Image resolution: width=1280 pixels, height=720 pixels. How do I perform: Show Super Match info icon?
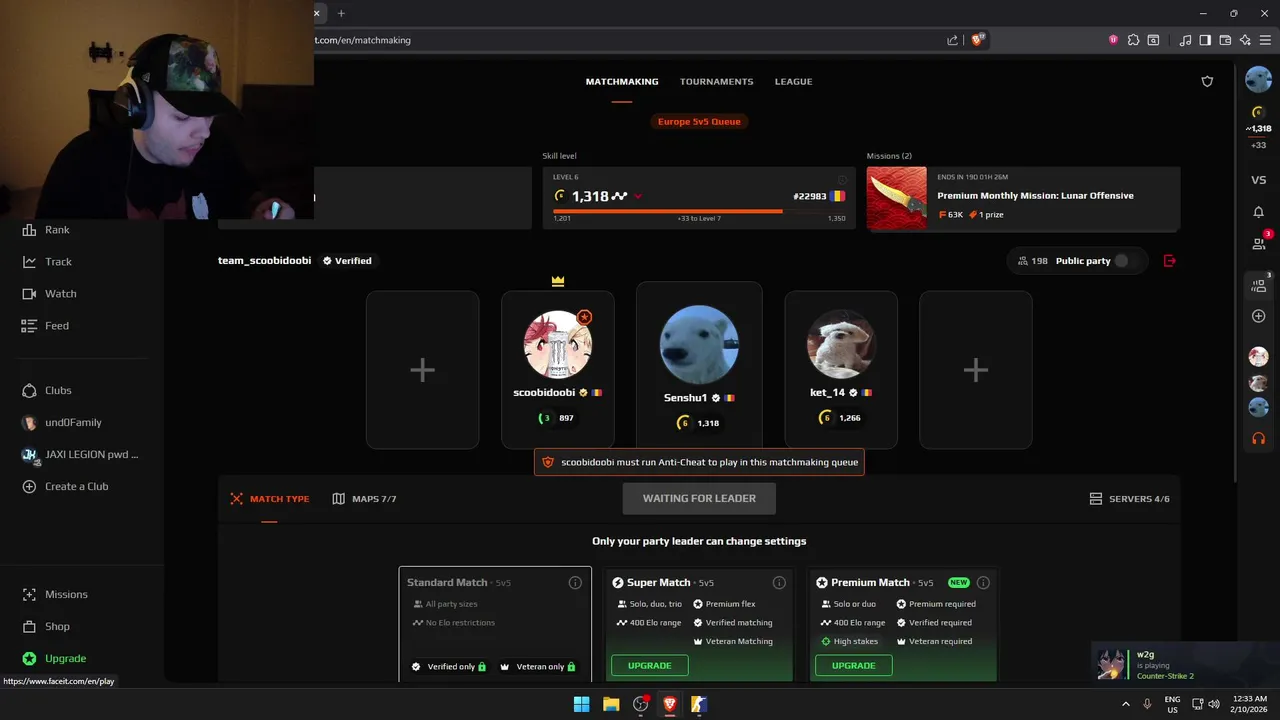point(779,583)
